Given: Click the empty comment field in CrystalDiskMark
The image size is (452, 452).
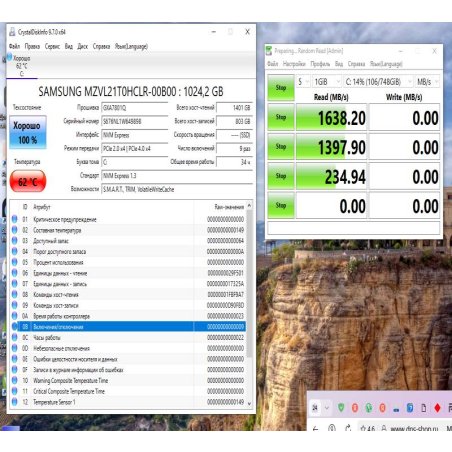Looking at the screenshot, I should point(353,228).
